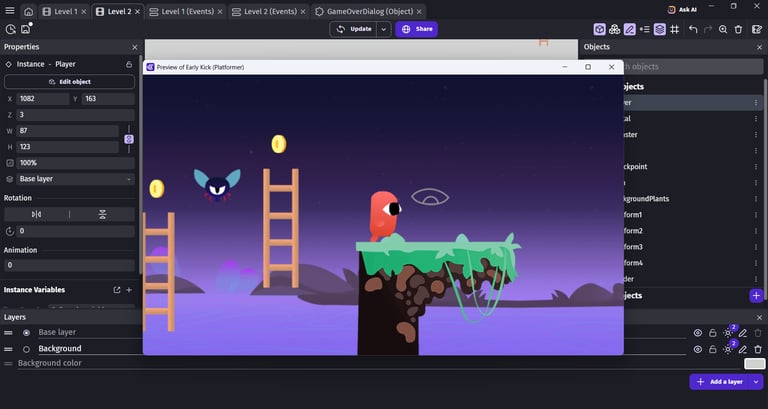The image size is (768, 409).
Task: Close the Properties panel
Action: point(135,47)
